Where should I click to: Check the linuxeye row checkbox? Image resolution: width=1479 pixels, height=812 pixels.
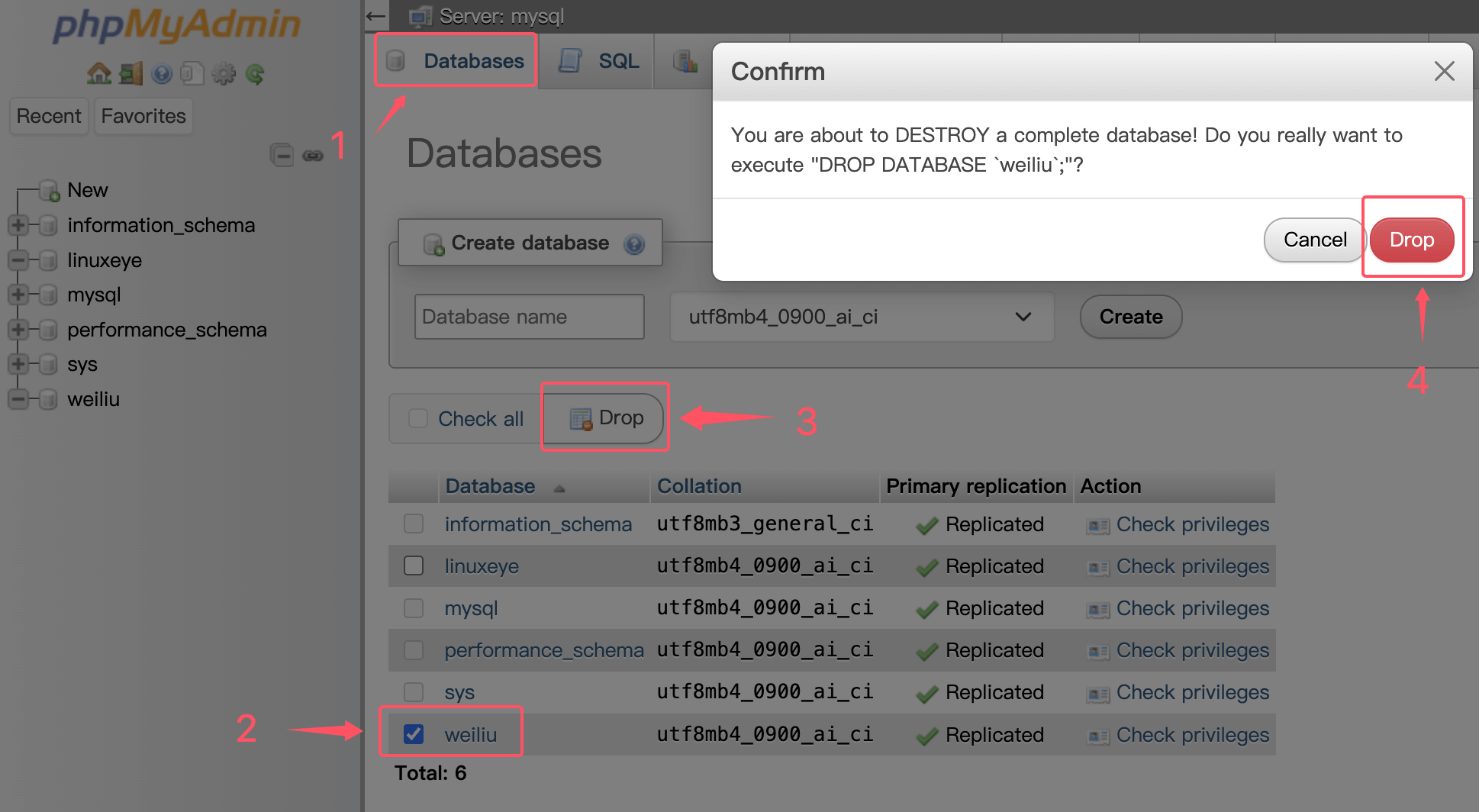point(414,565)
